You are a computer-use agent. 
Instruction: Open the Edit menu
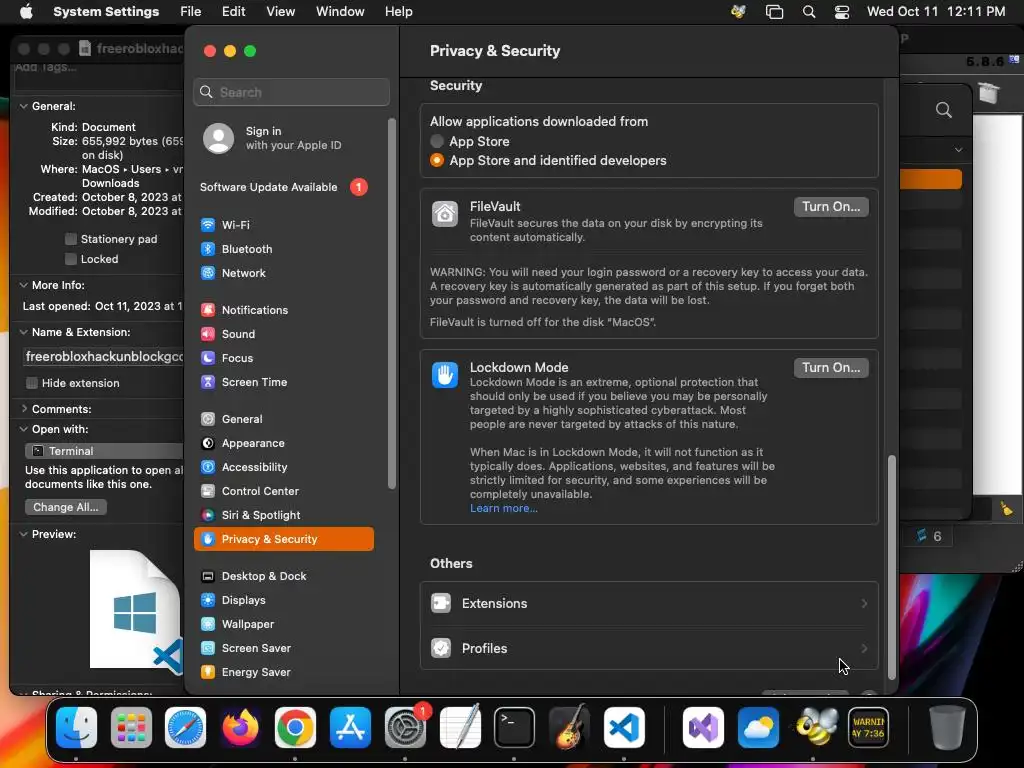point(233,12)
